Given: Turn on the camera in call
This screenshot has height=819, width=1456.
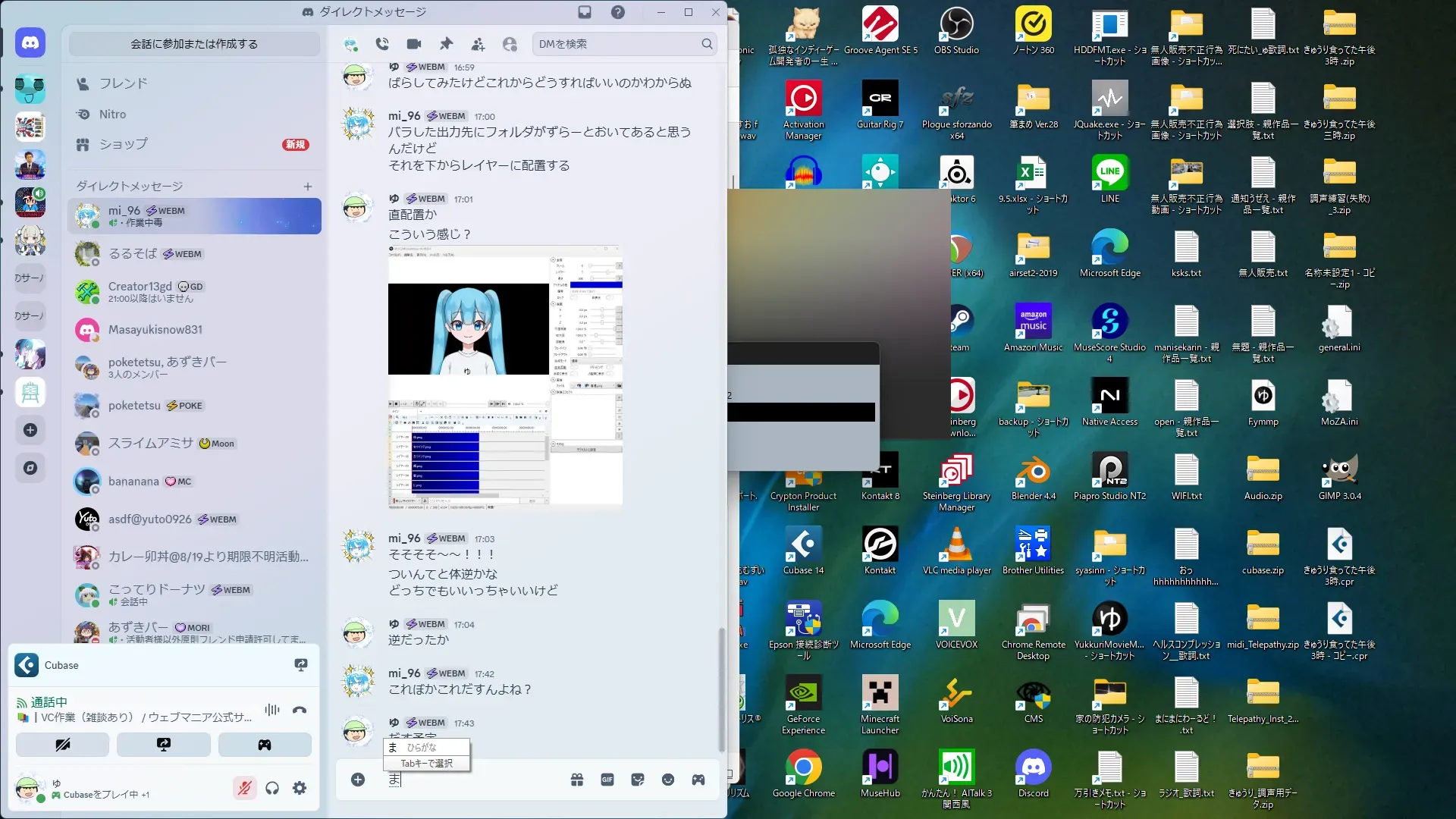Looking at the screenshot, I should click(x=62, y=745).
